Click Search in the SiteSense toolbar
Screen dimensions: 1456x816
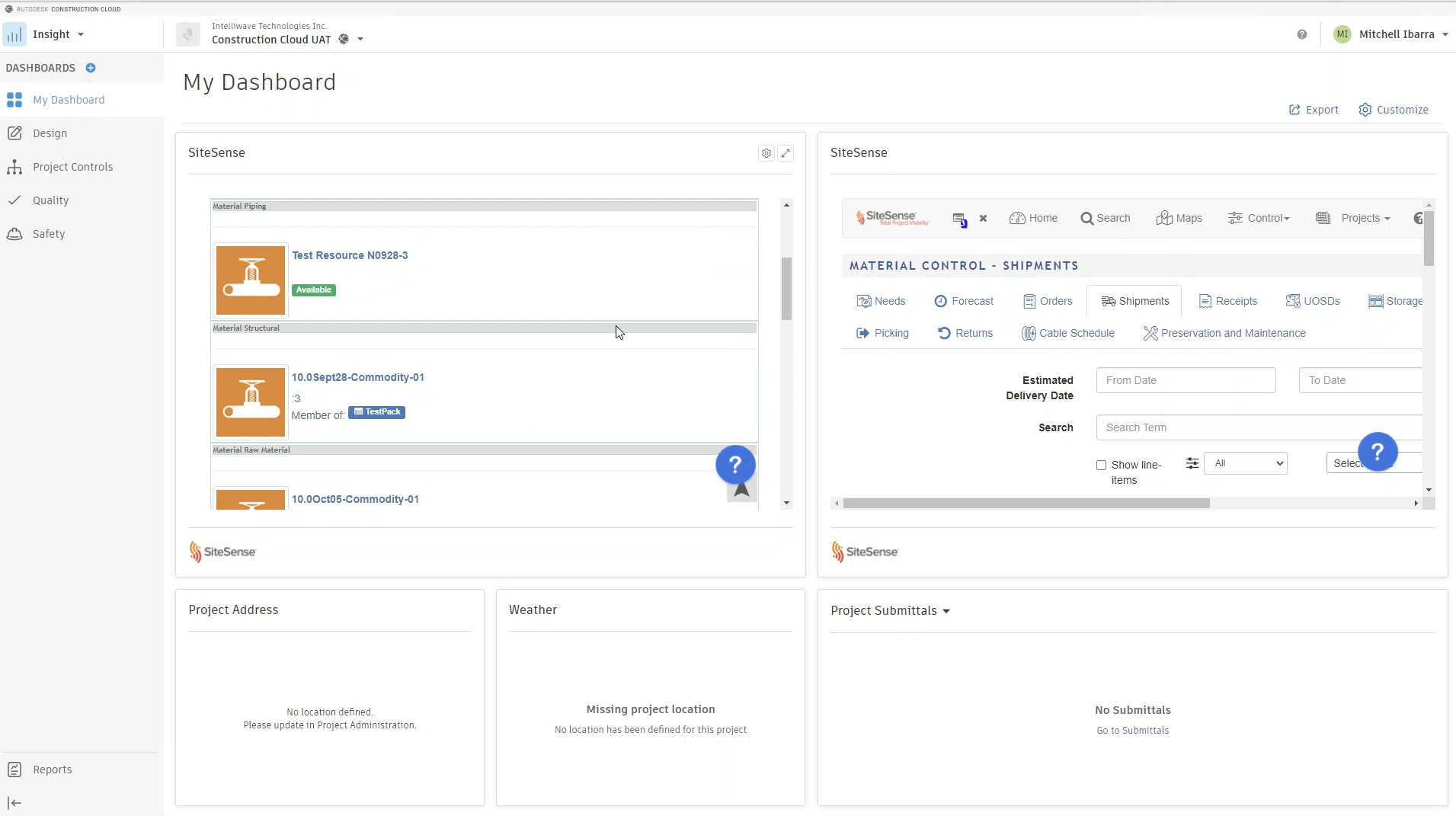point(1106,218)
